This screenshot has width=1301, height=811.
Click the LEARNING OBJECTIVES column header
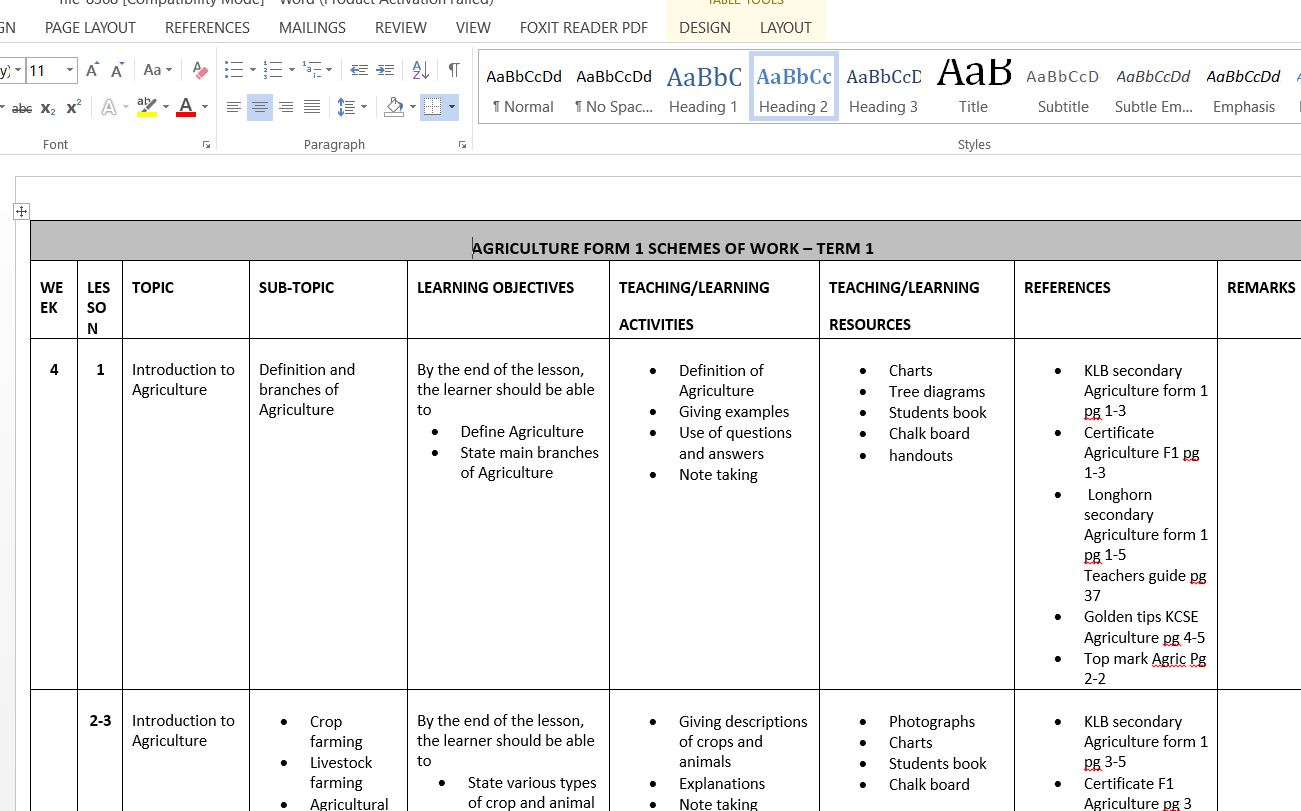(x=495, y=288)
